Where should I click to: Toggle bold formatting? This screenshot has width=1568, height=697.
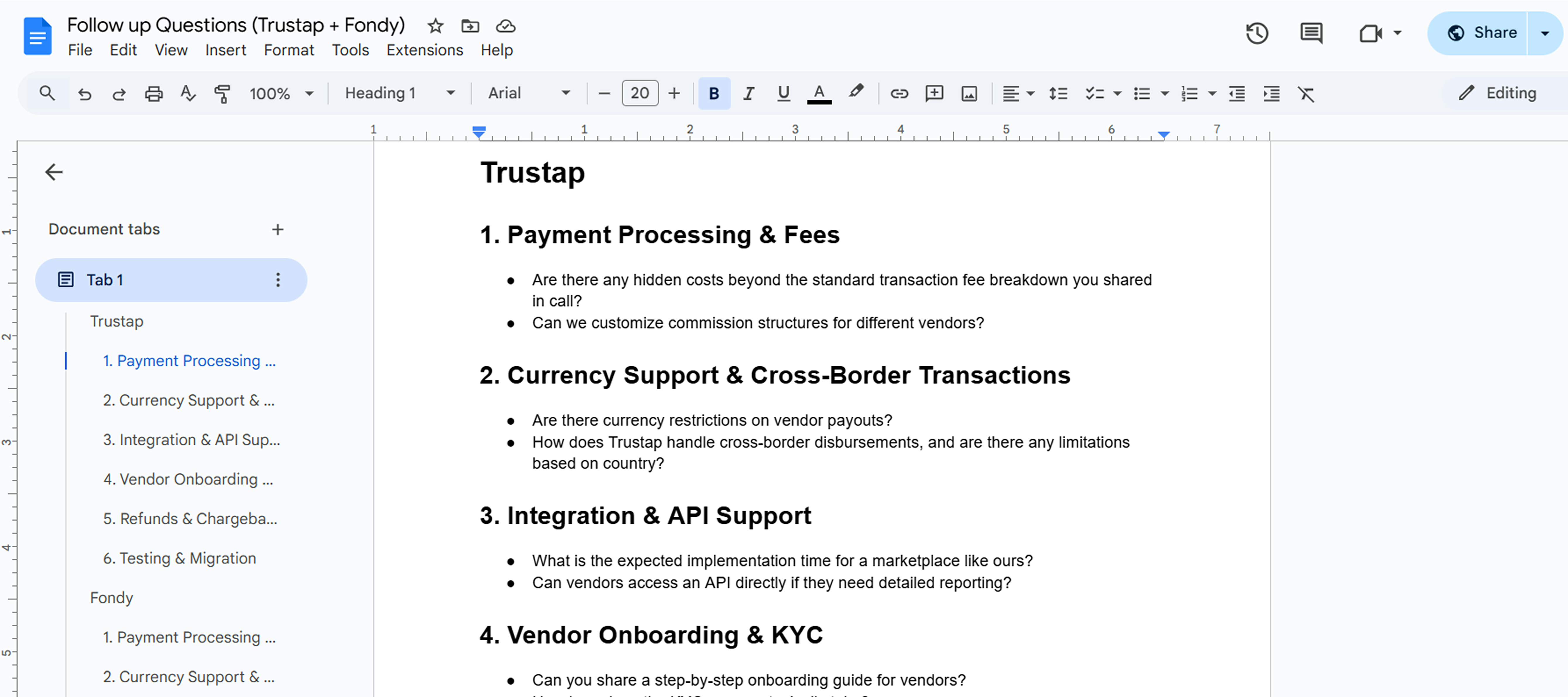coord(714,93)
